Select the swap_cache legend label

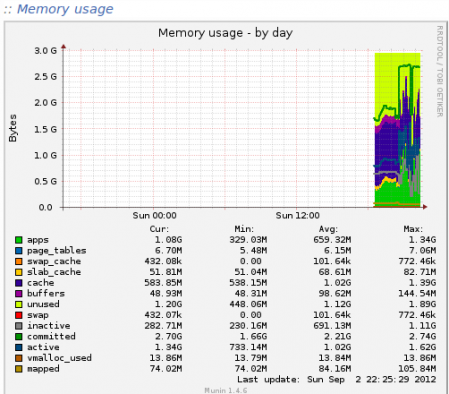click(x=54, y=261)
